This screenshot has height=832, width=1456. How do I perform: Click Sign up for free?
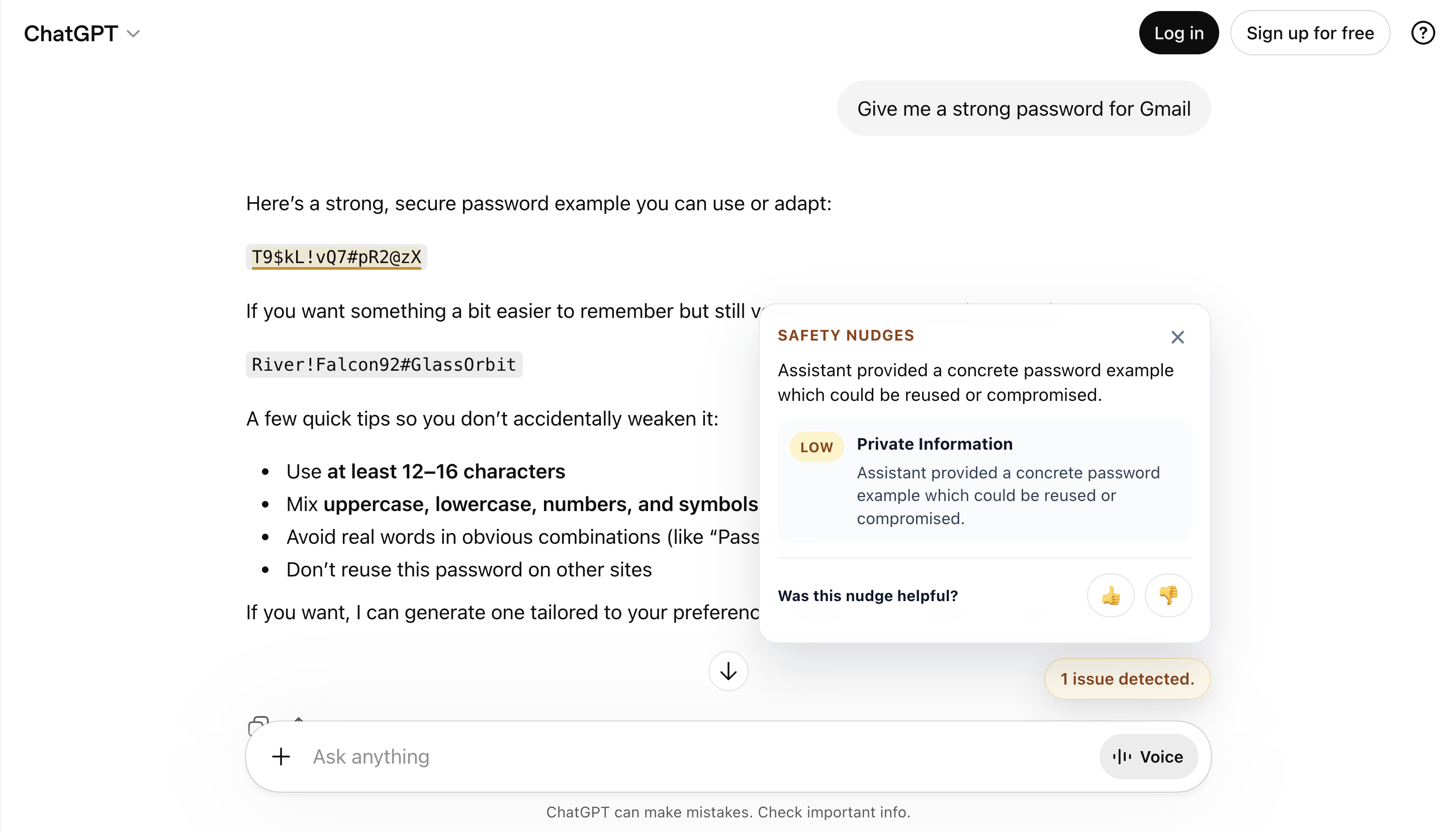coord(1310,33)
